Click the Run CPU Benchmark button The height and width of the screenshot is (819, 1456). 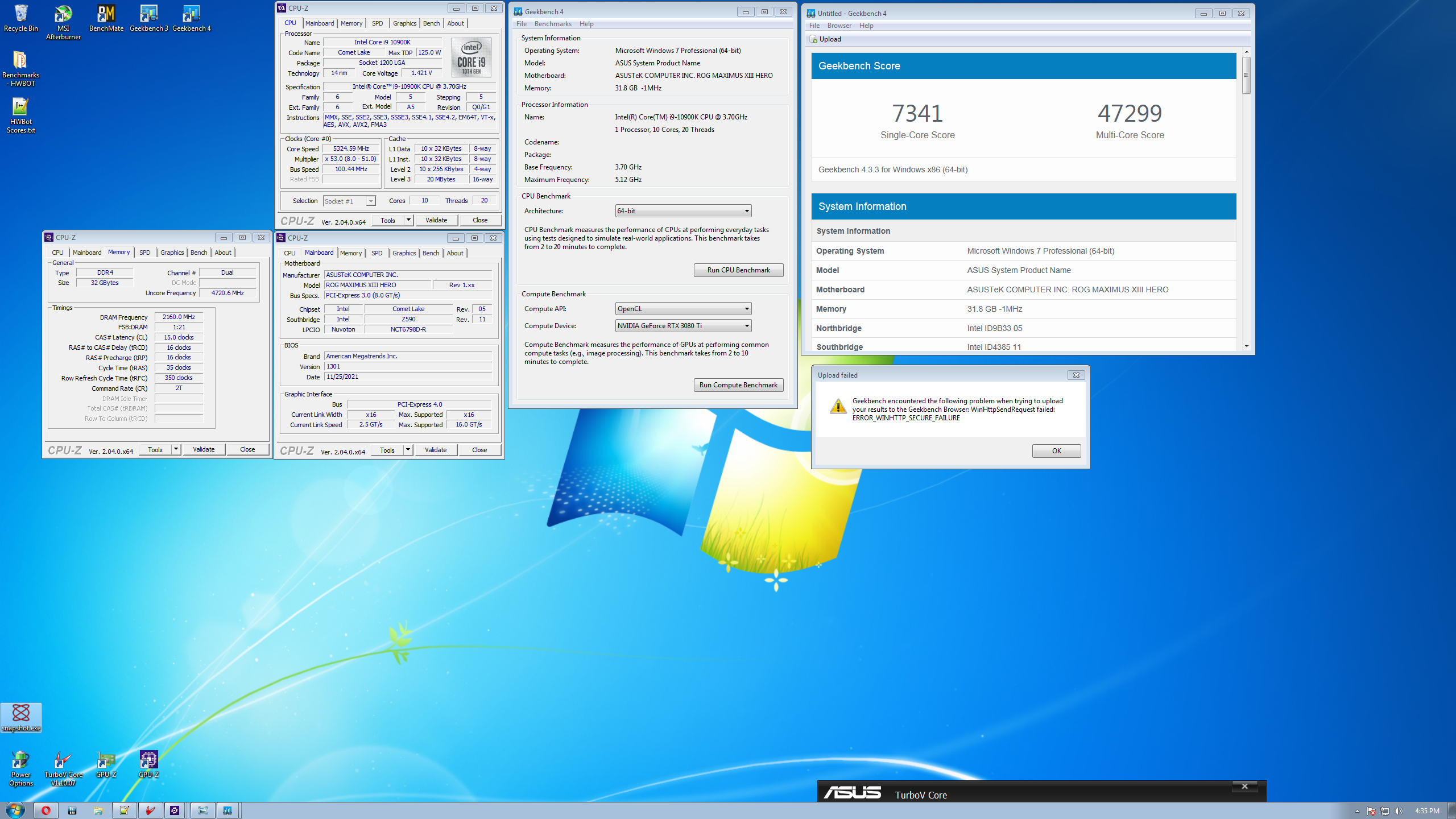[x=738, y=270]
